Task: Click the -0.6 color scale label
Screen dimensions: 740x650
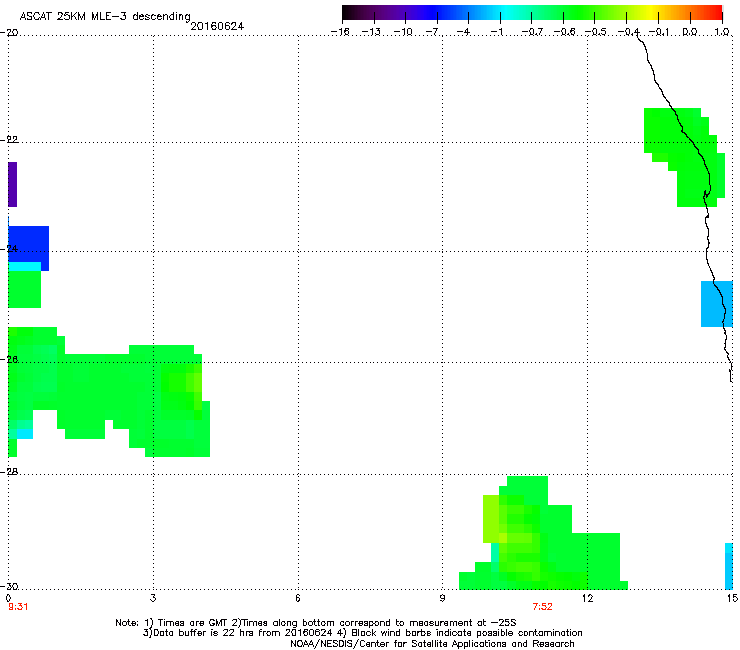Action: tap(564, 32)
